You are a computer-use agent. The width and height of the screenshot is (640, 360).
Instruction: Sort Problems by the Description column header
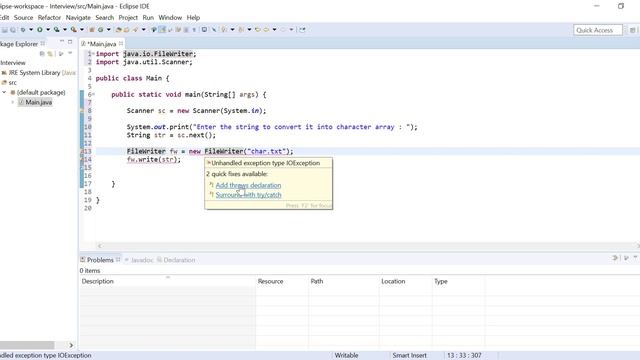[167, 281]
